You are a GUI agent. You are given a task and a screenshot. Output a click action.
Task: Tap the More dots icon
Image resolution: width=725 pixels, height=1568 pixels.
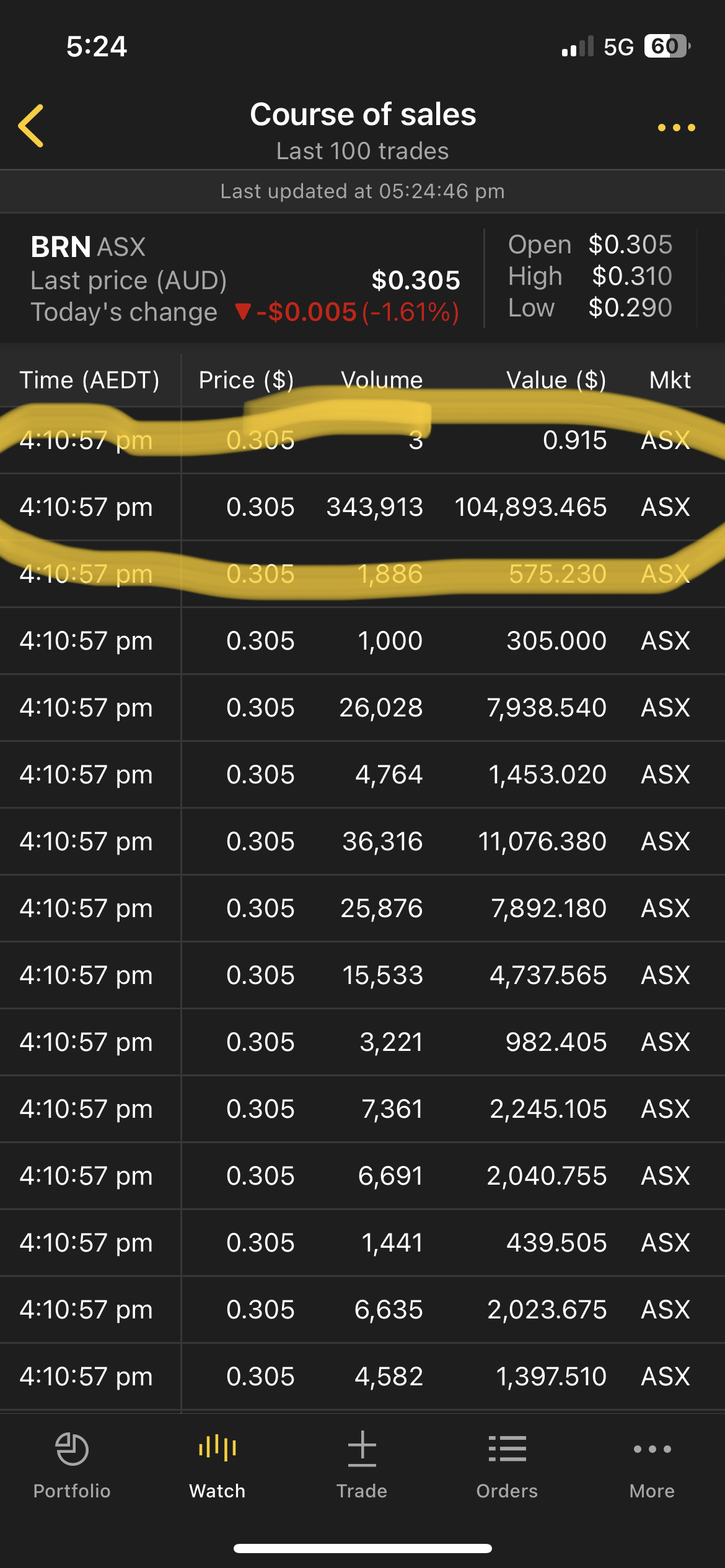point(652,1449)
